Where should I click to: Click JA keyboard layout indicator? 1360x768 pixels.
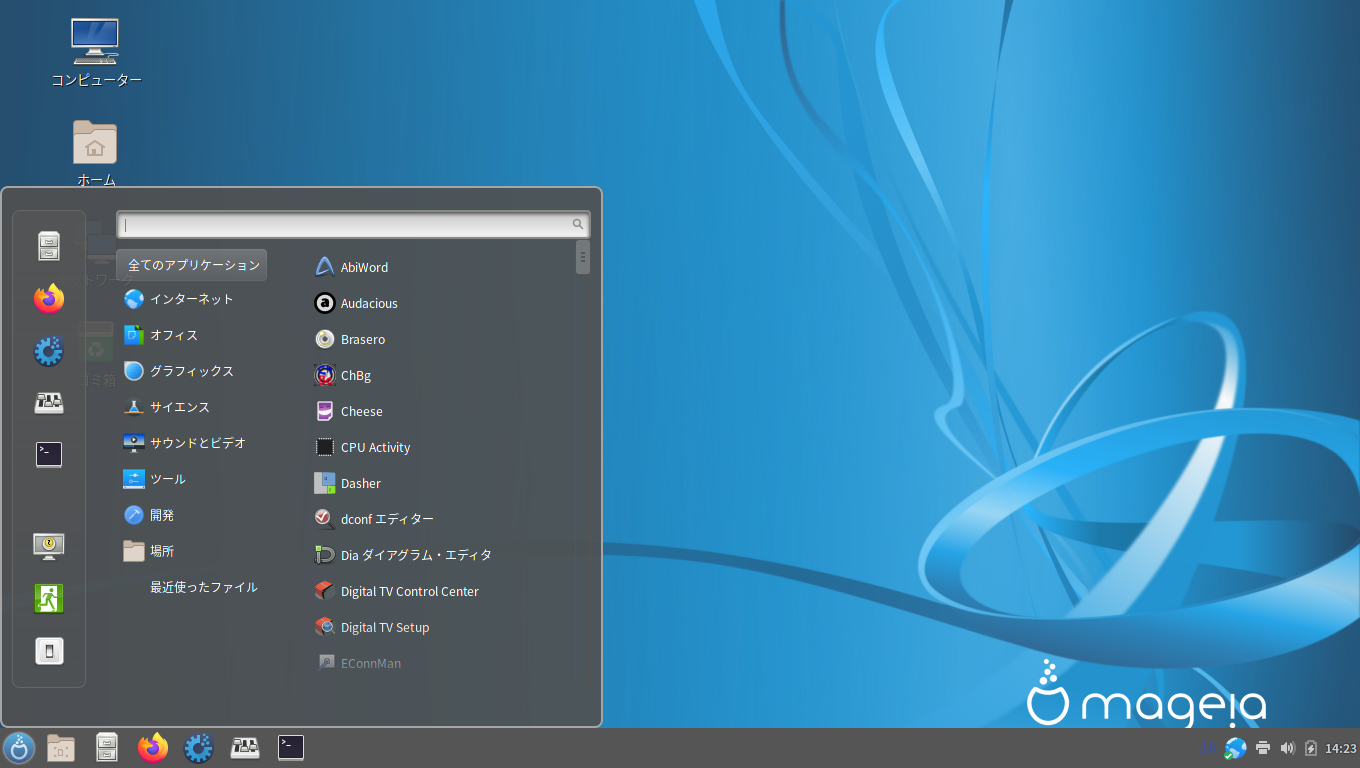pos(1209,748)
